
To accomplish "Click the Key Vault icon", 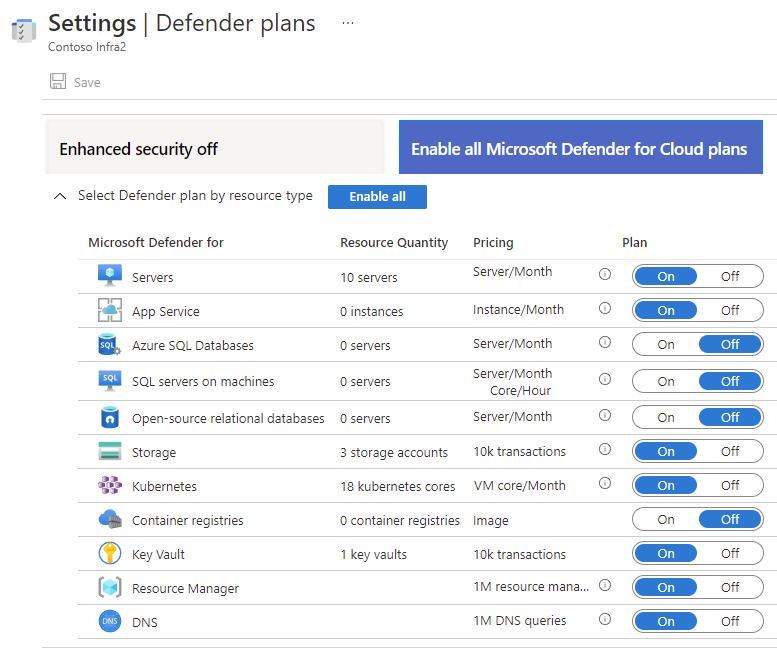I will [x=110, y=554].
